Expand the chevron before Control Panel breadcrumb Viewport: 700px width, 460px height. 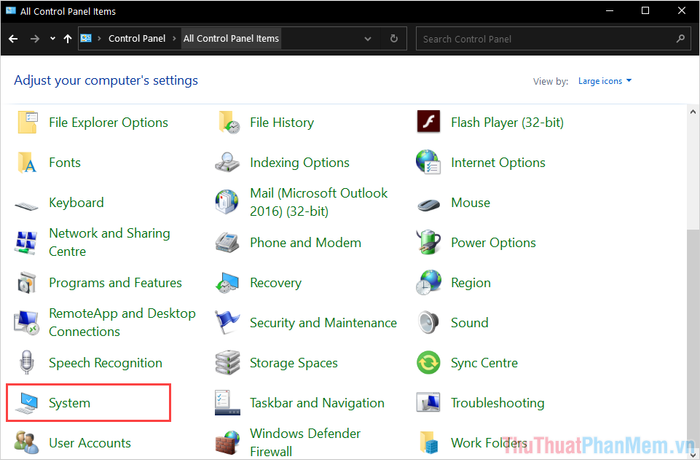99,39
